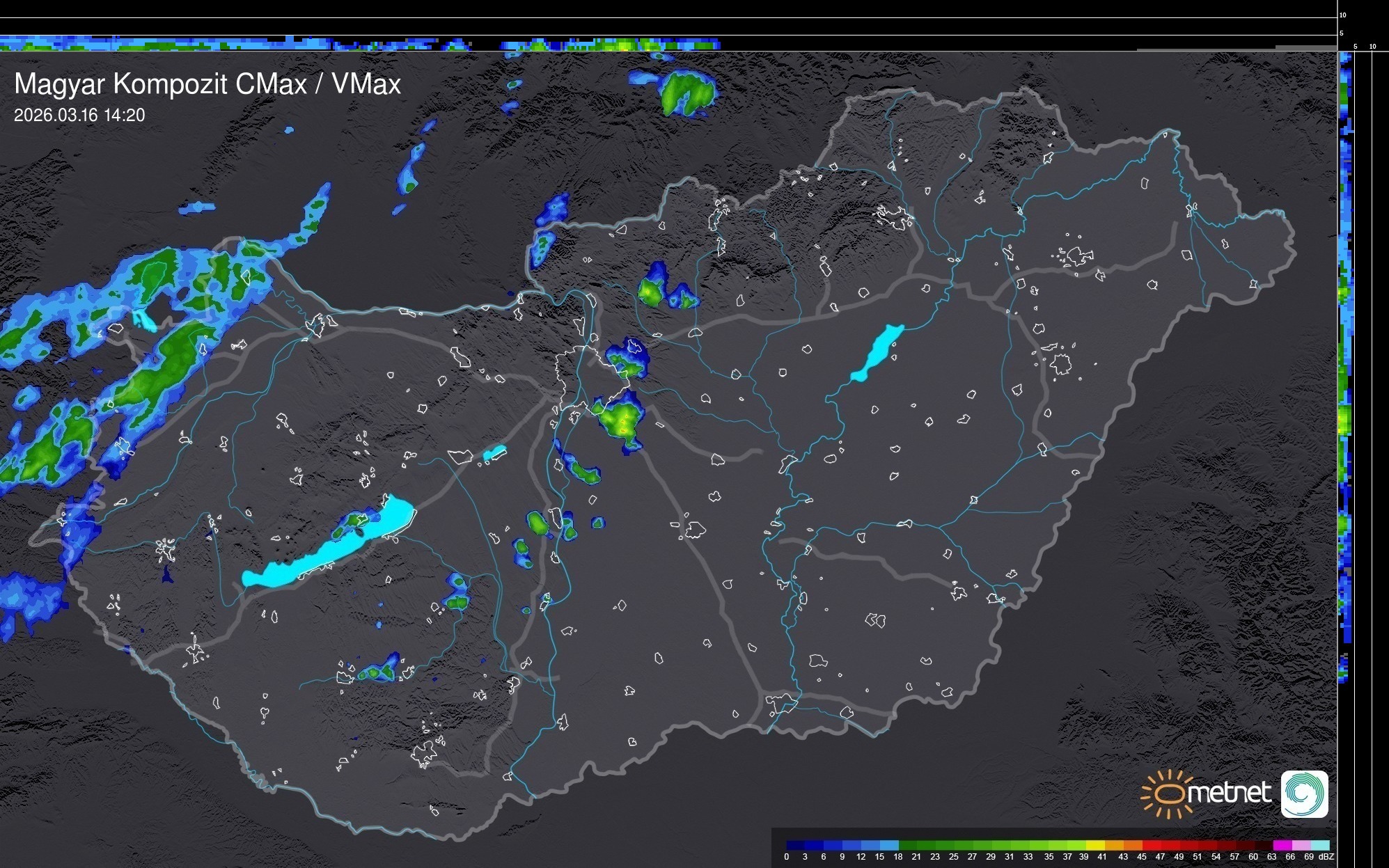
Task: Click the red 45 dBZ legend swatch
Action: pos(1151,845)
